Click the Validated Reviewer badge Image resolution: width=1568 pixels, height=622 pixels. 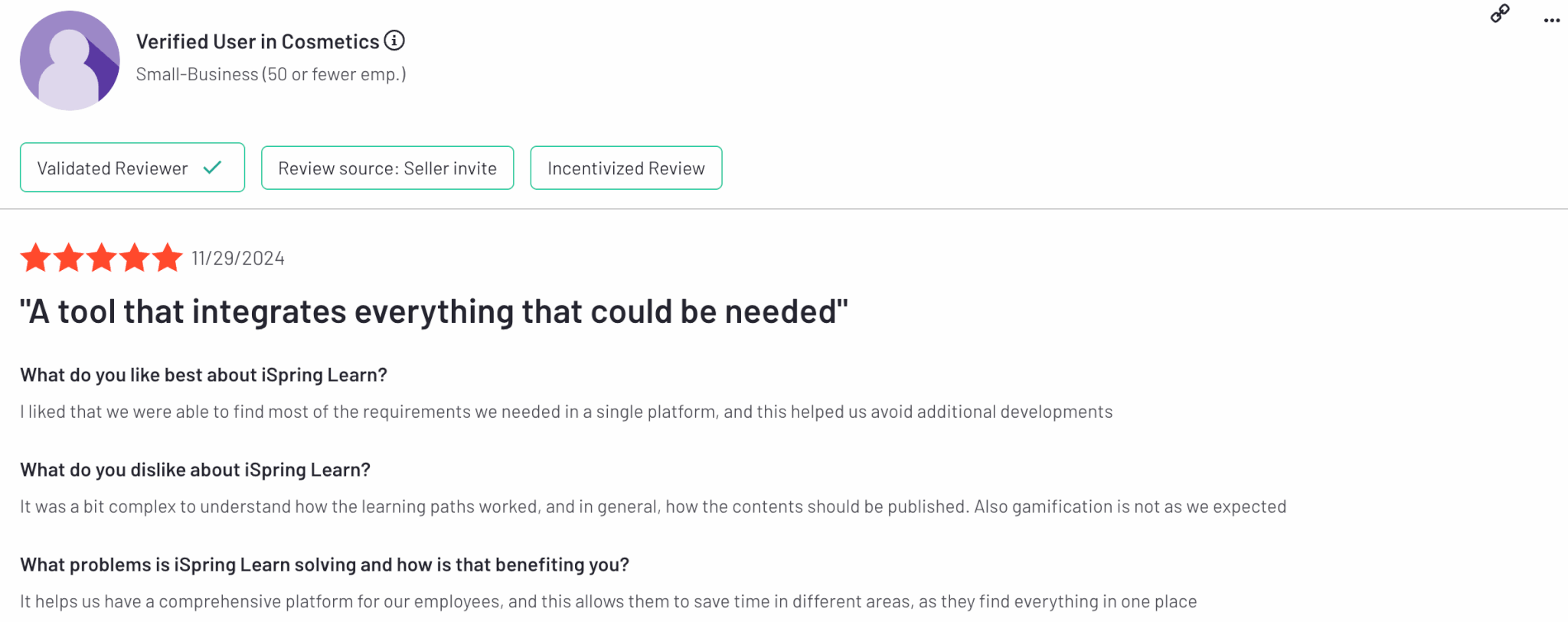click(113, 168)
